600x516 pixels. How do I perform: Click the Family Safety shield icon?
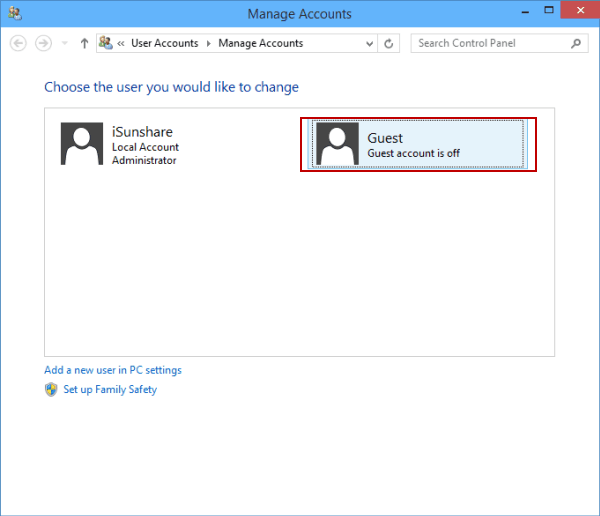pos(51,390)
